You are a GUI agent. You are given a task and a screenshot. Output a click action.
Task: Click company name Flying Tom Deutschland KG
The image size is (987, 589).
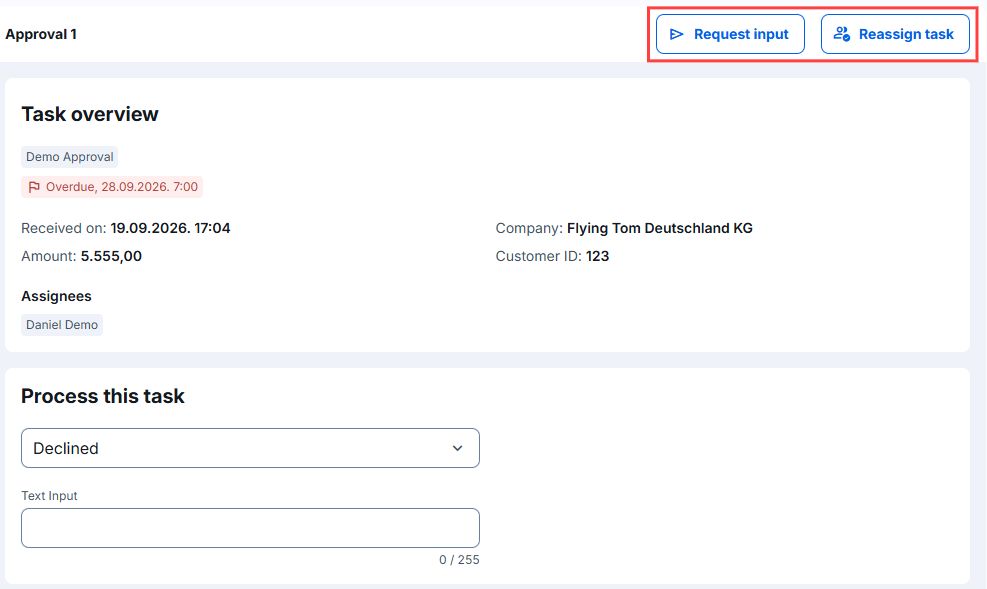coord(660,228)
